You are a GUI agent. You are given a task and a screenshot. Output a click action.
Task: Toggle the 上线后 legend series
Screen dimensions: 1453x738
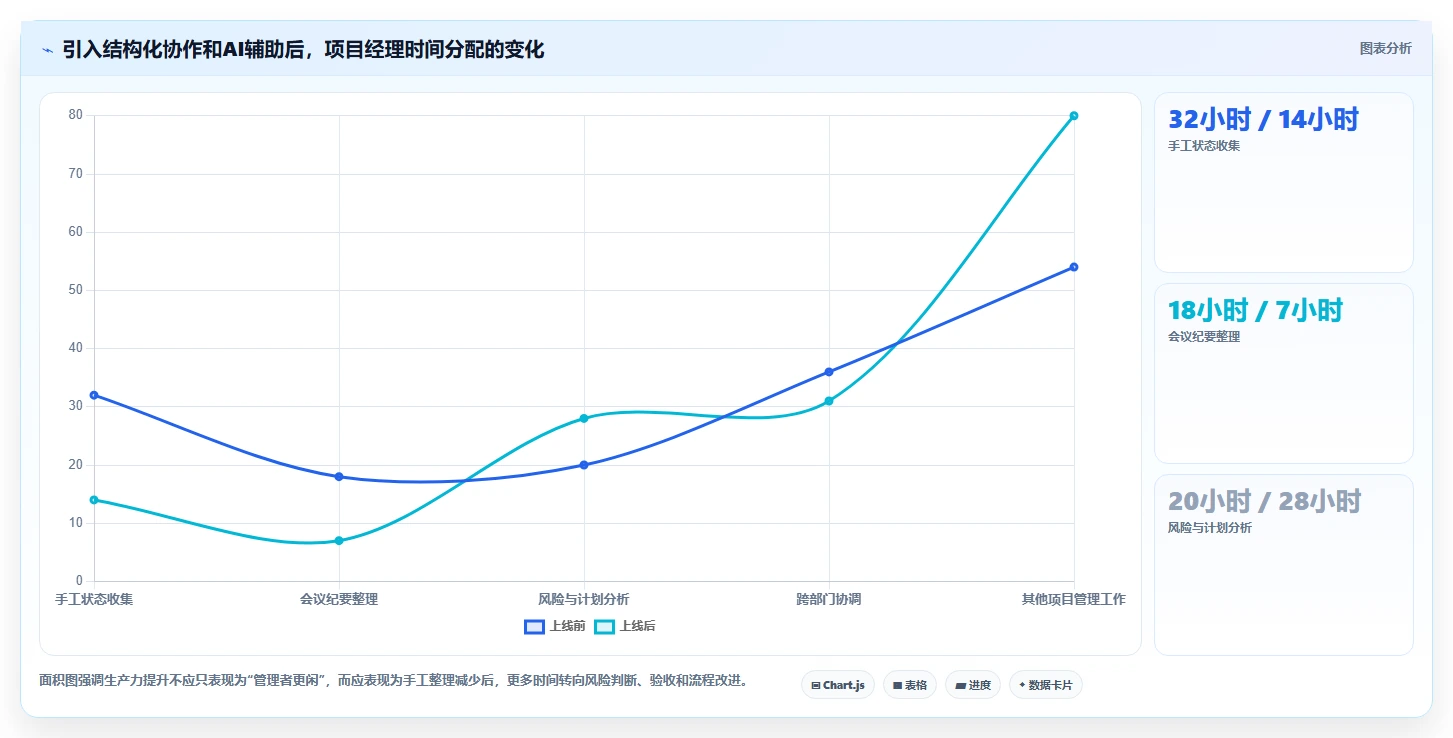(x=625, y=626)
